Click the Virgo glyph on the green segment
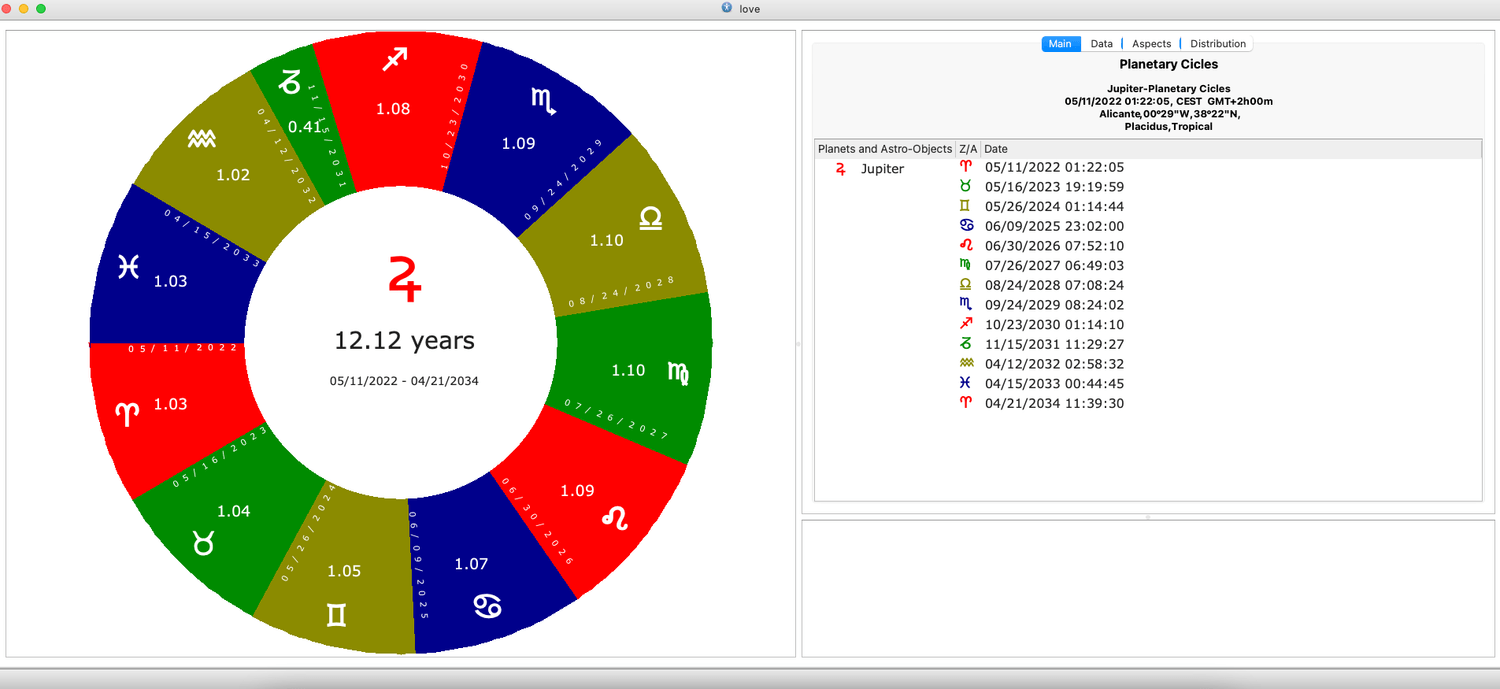This screenshot has width=1500, height=689. coord(678,372)
